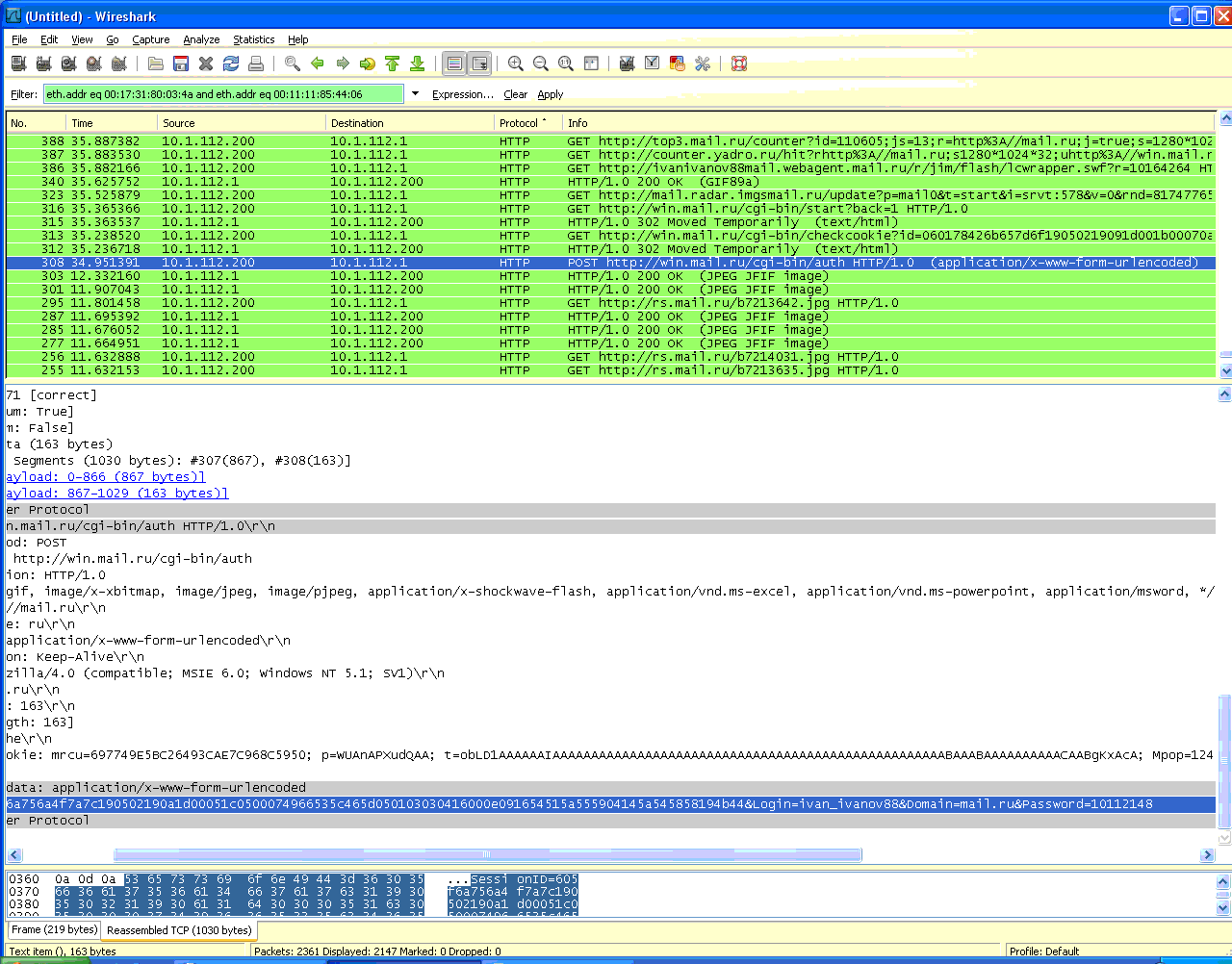
Task: Open the filter history dropdown arrow
Action: coord(416,93)
